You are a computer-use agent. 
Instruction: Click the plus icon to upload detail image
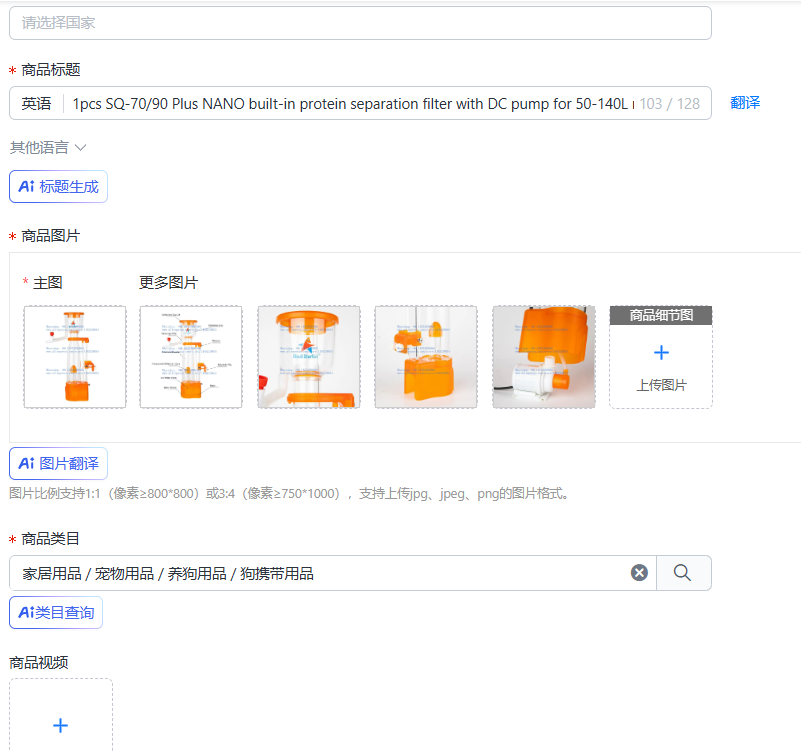[661, 353]
